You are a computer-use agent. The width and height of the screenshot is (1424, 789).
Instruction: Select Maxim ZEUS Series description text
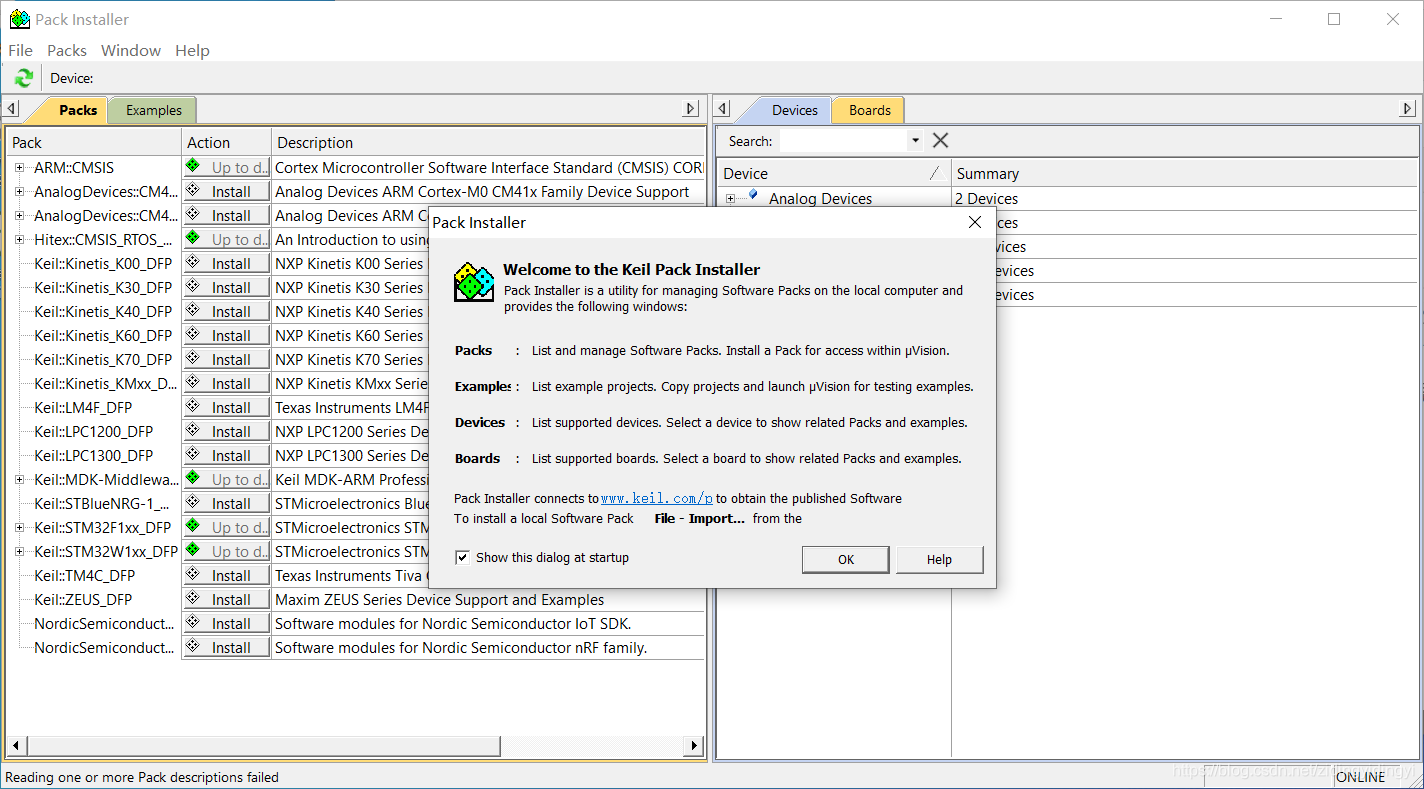439,599
